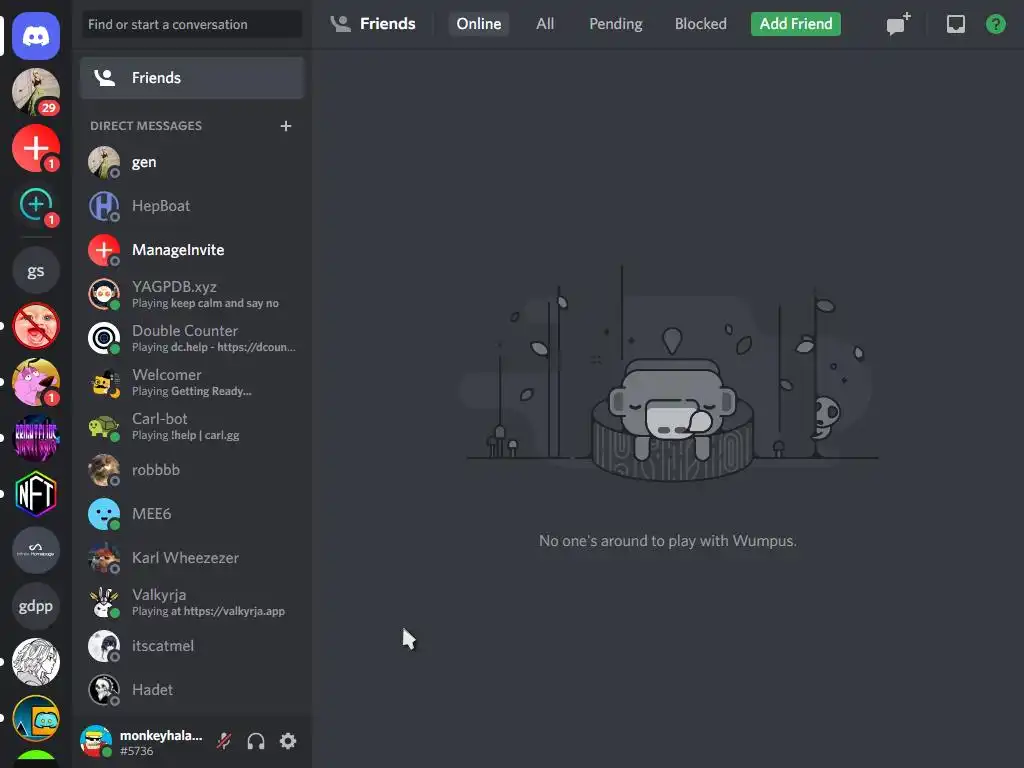
Task: Open DM with gen
Action: click(x=192, y=163)
